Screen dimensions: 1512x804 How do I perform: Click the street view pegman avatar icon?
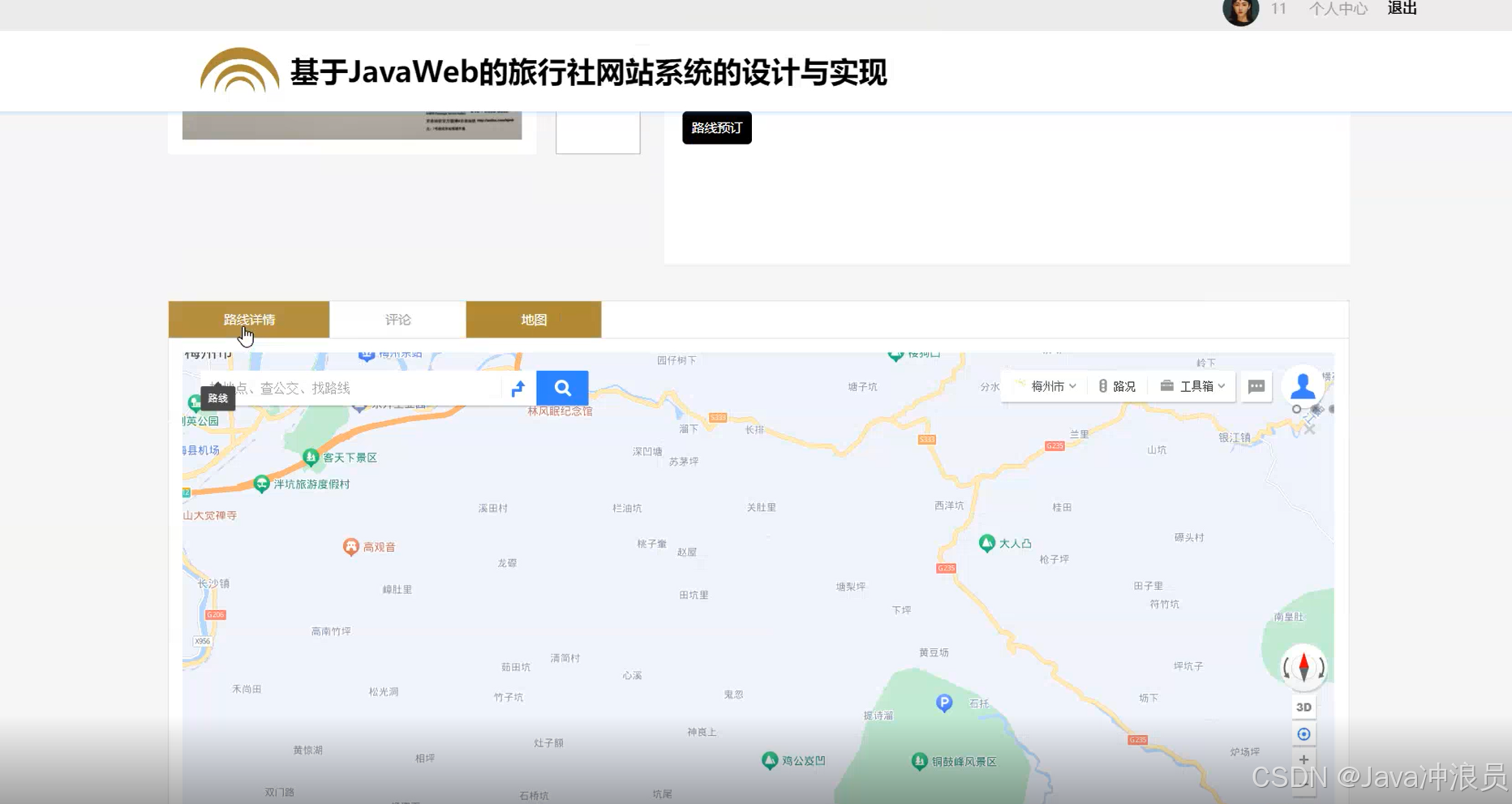(x=1303, y=385)
